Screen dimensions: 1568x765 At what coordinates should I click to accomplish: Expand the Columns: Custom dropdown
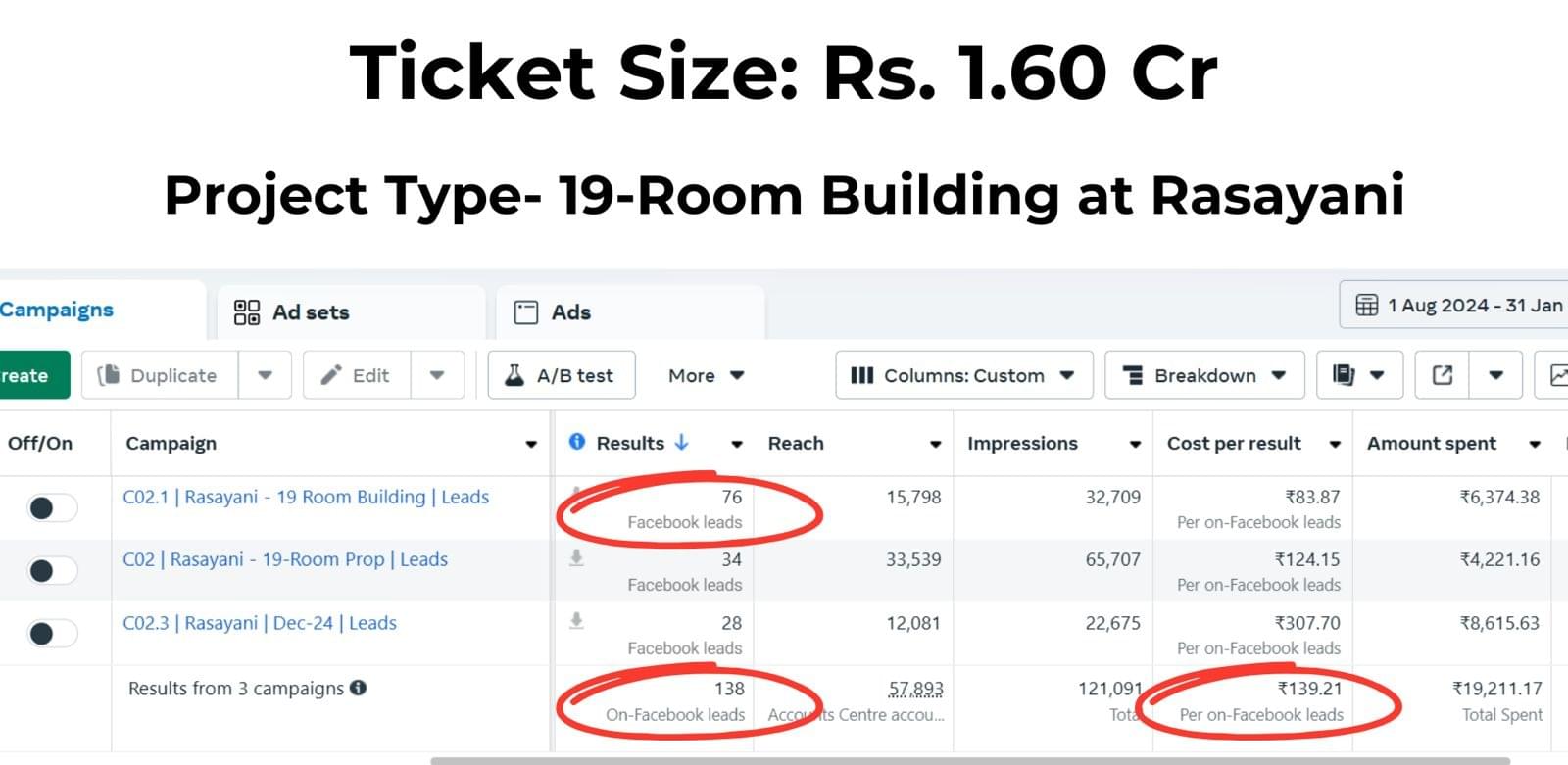(963, 375)
